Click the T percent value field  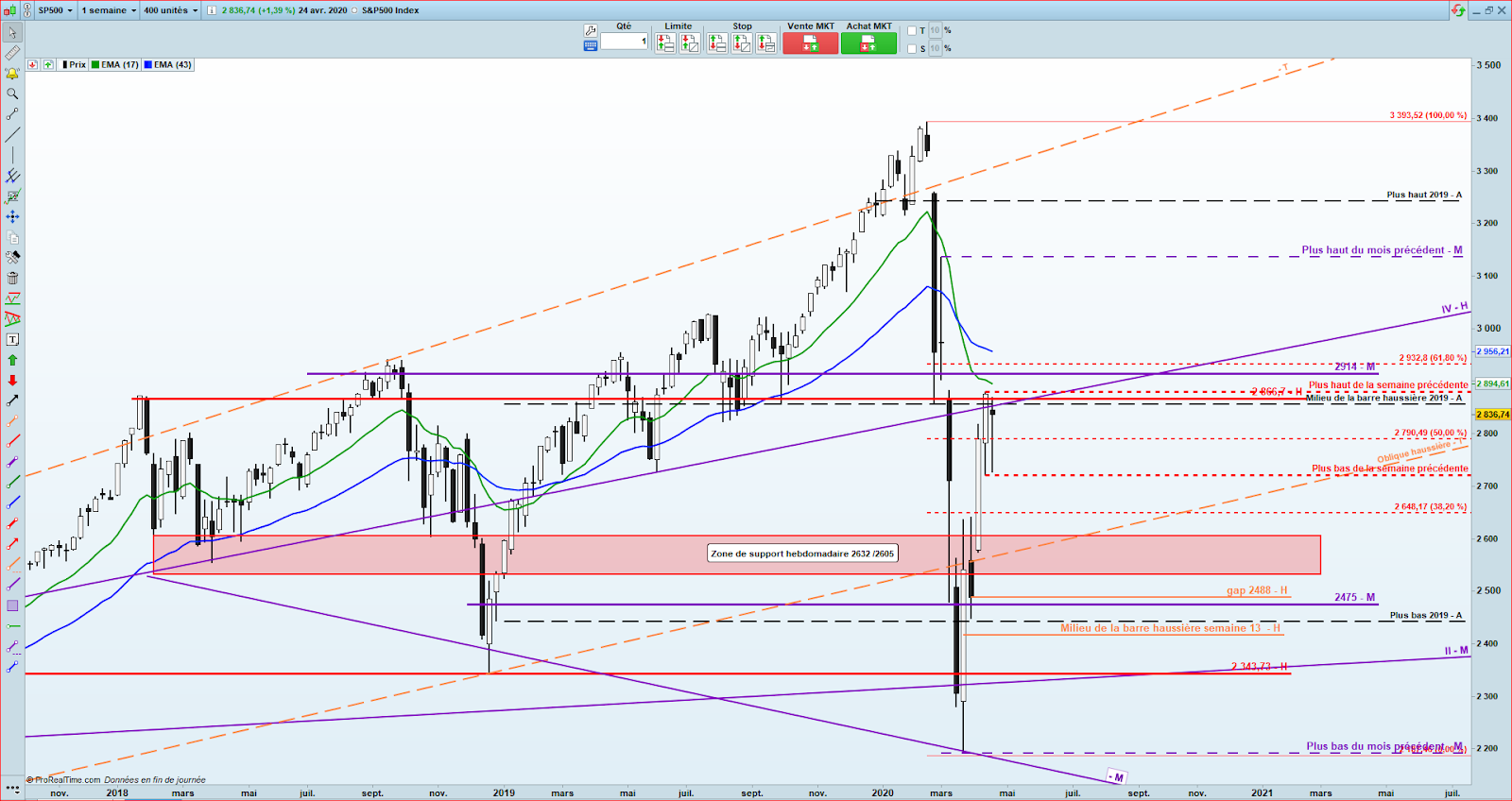(x=935, y=31)
